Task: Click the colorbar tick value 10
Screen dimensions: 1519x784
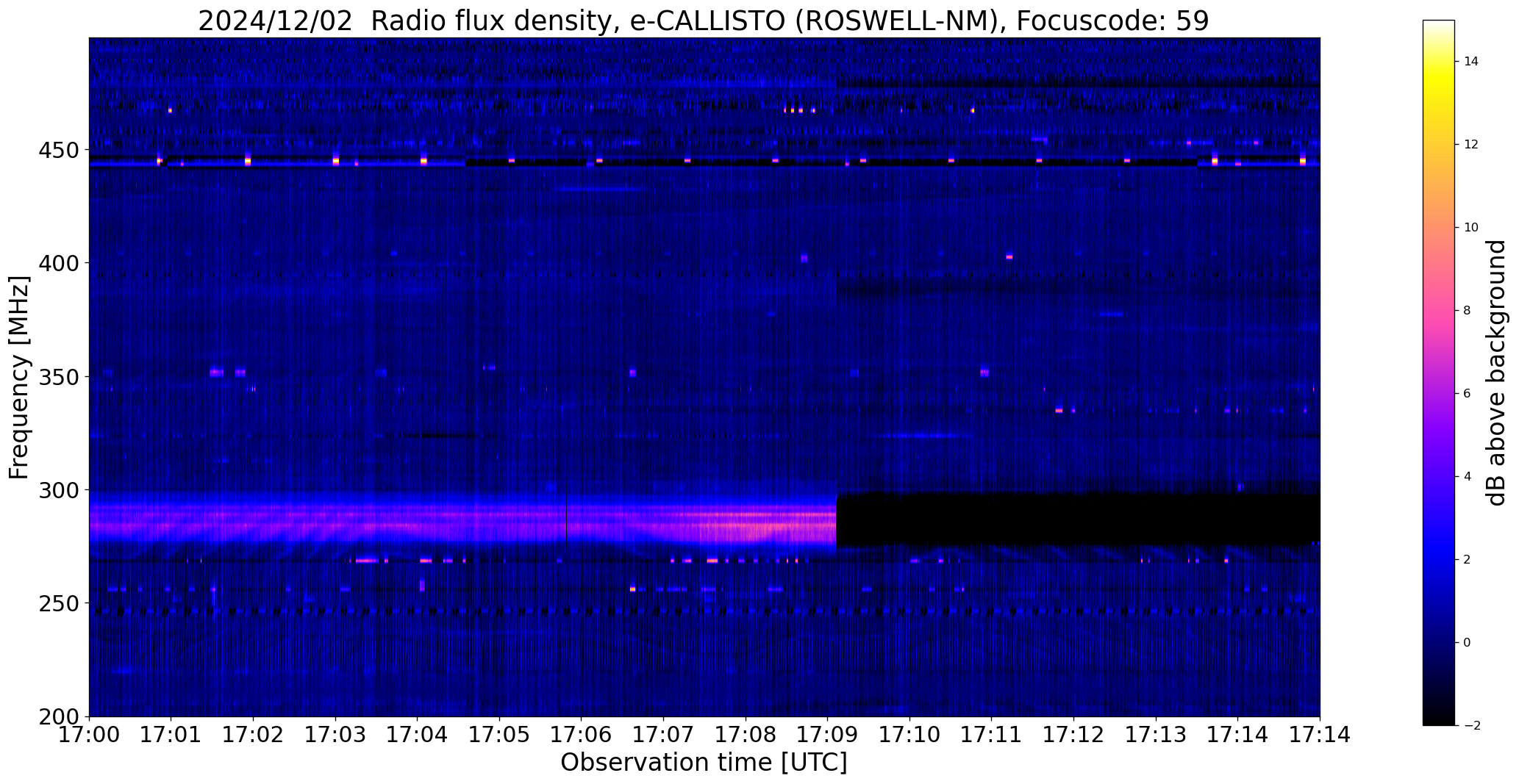Action: (1471, 228)
